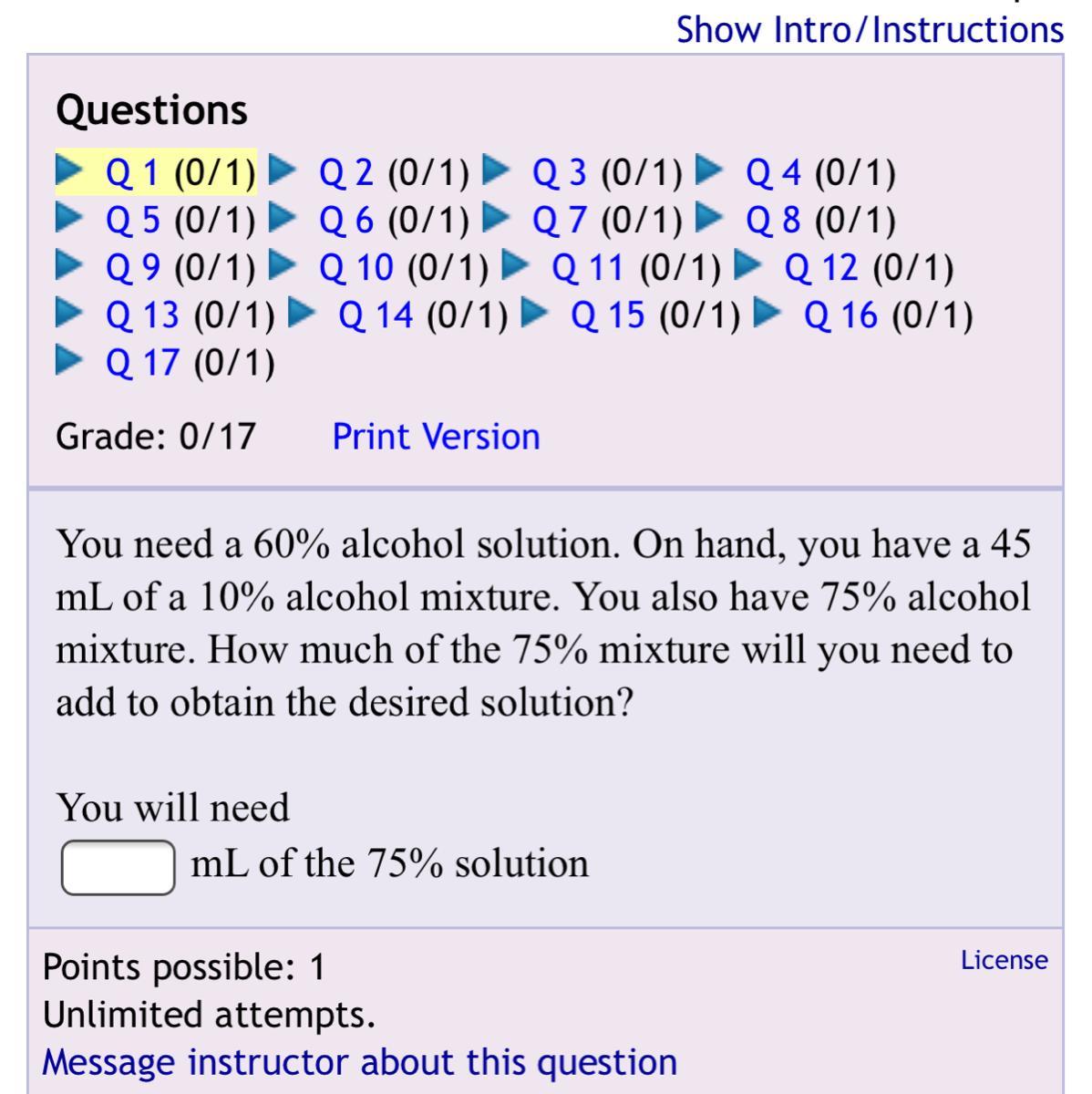Click the blue arrow icon before Q 15
Screen dimensions: 1092x1094
[x=535, y=313]
